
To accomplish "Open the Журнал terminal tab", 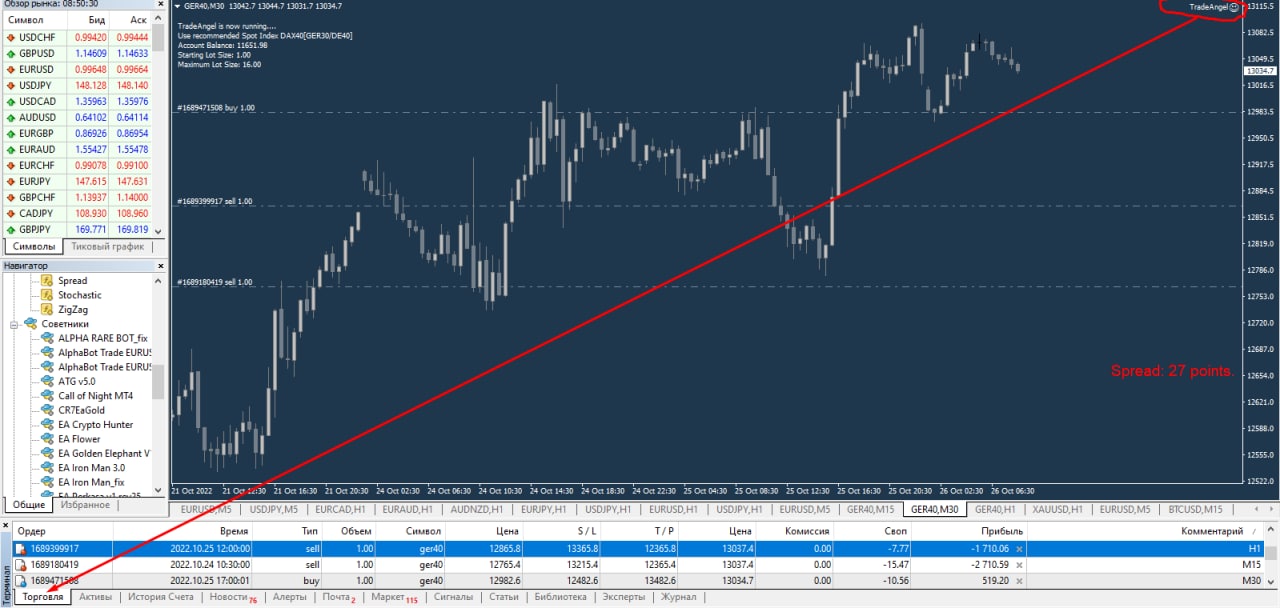I will (679, 597).
